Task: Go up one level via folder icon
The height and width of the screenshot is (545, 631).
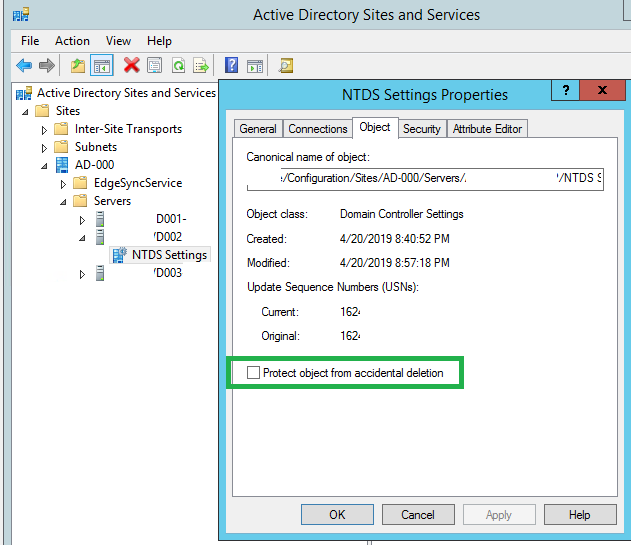Action: pos(78,65)
